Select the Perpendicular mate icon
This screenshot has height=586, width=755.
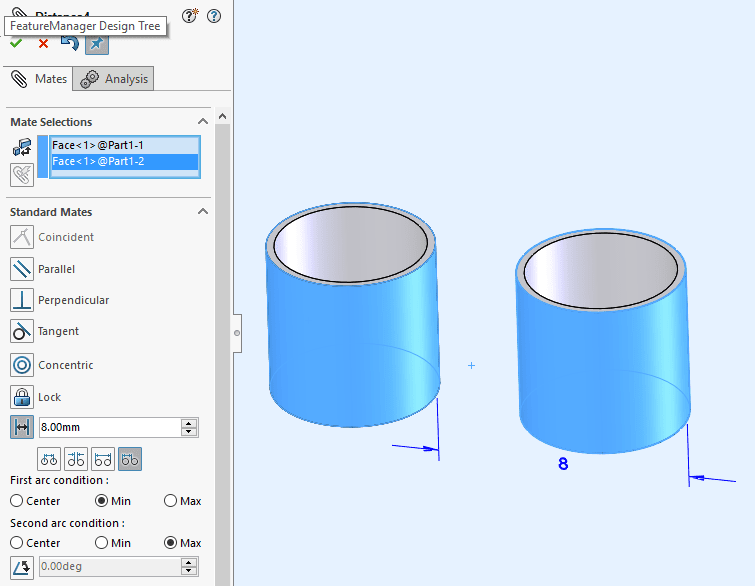point(22,300)
